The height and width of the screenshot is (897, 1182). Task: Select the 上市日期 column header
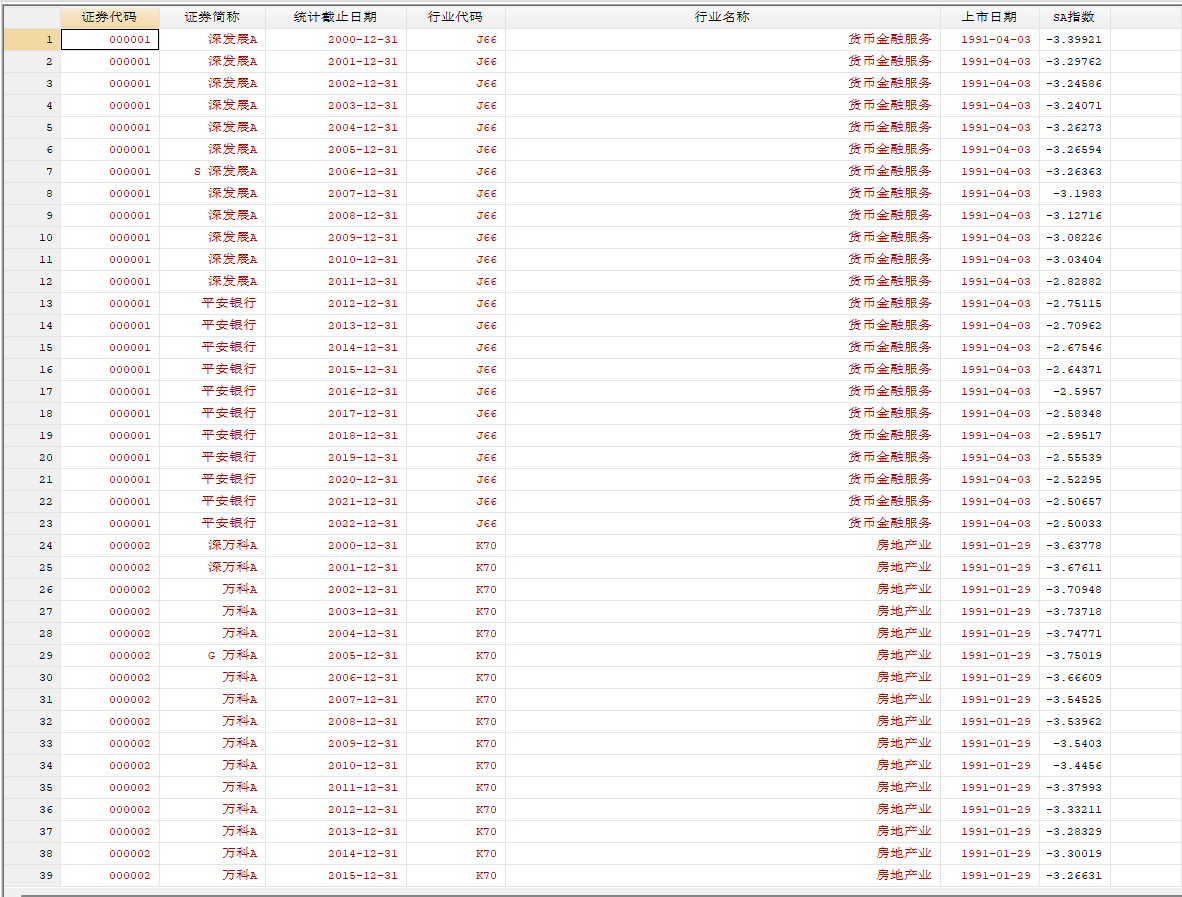coord(989,17)
